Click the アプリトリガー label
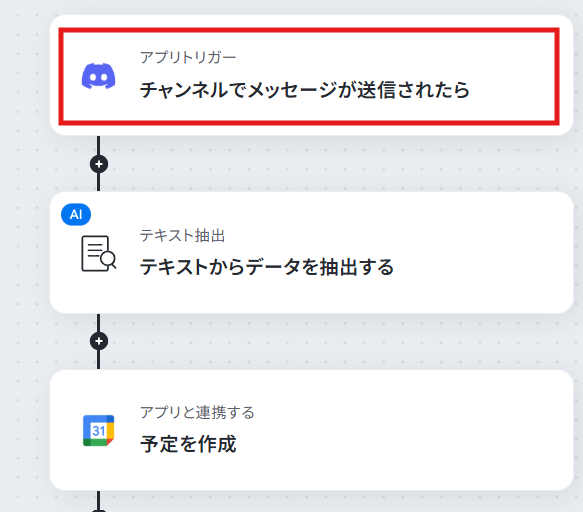 click(x=188, y=57)
